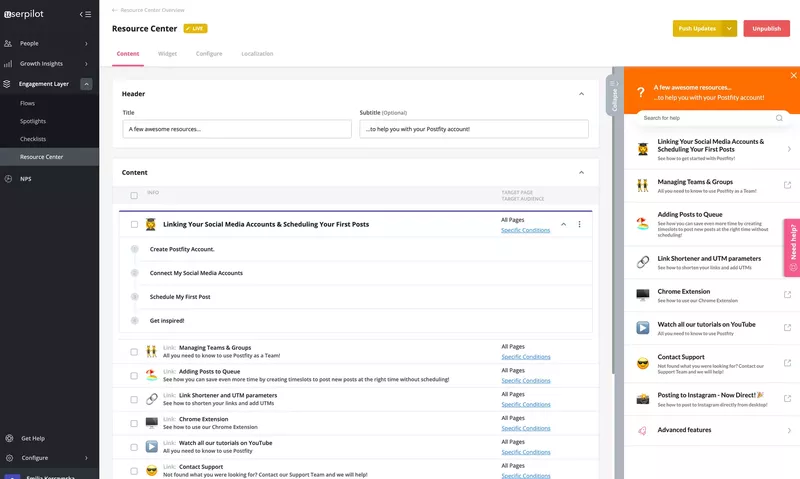Screen dimensions: 800x479
Task: Check the Managing Teams & Groups row checkbox
Action: coord(134,352)
